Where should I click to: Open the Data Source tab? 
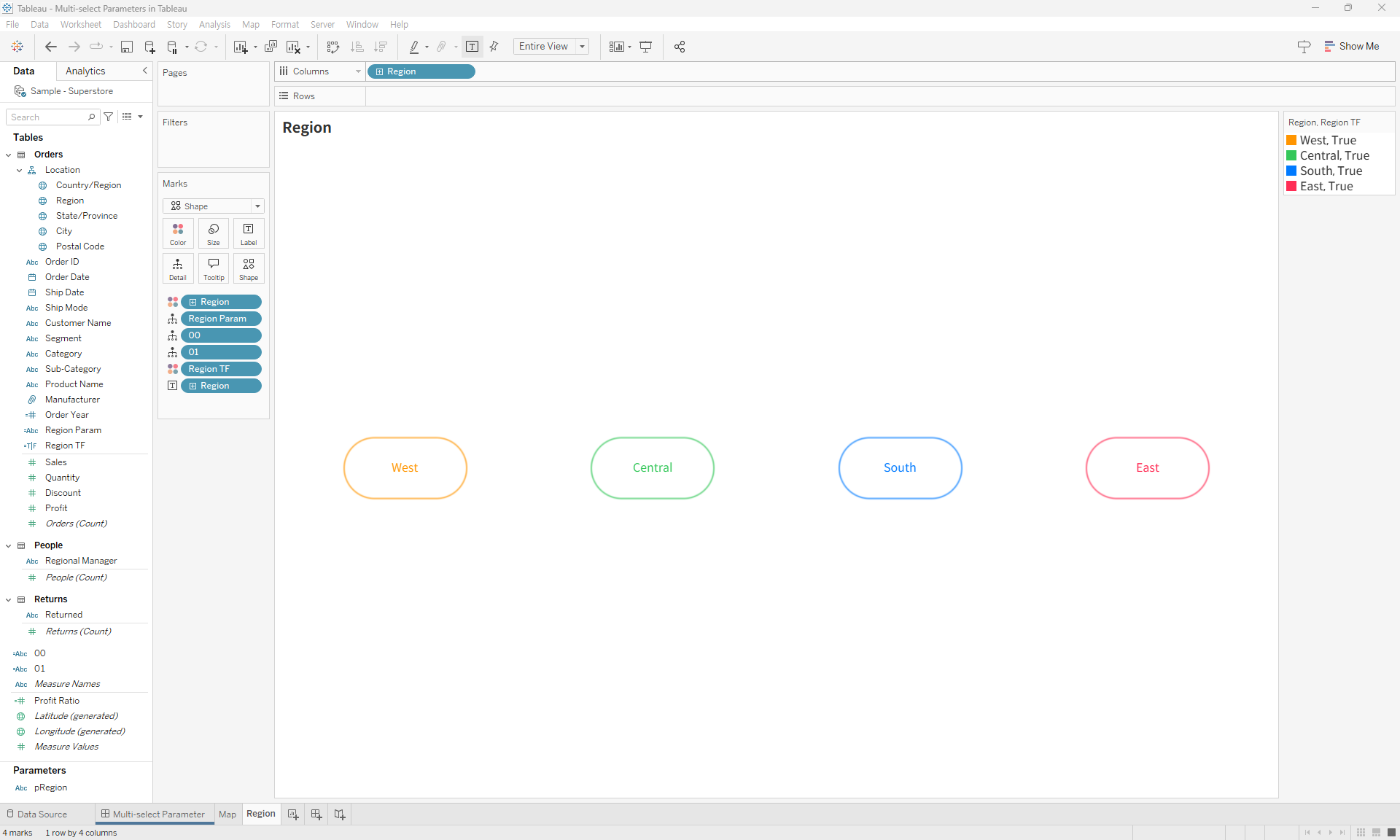coord(36,814)
